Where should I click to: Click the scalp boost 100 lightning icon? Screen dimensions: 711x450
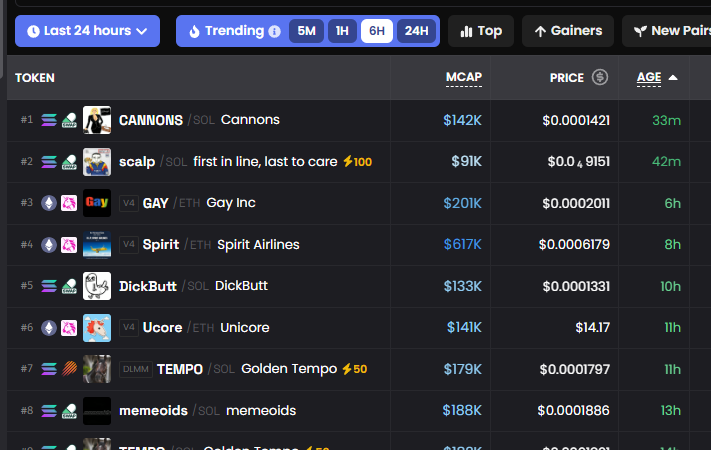[348, 161]
